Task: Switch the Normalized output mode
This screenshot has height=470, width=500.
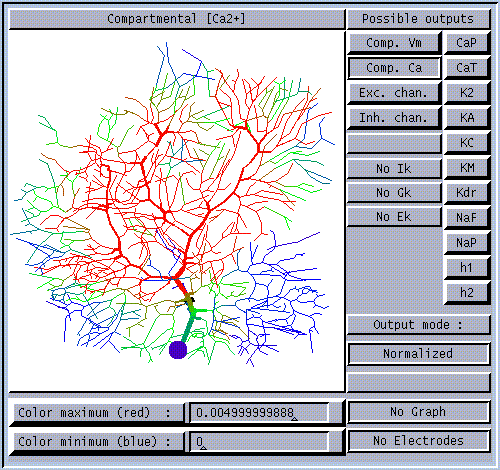Action: [419, 354]
